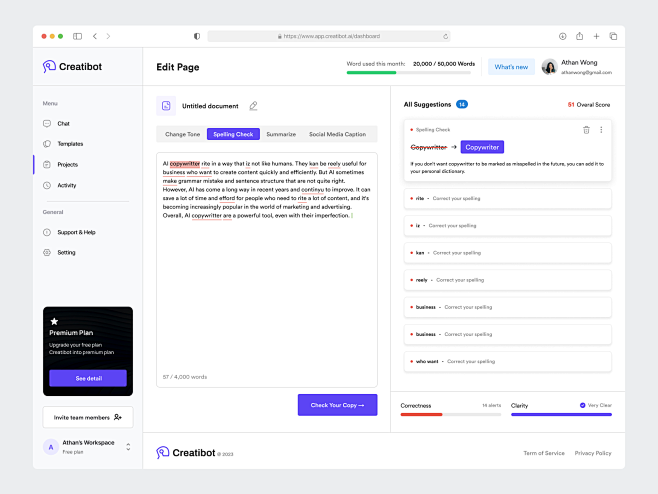Reload the page using refresh icon
658x494 pixels.
tap(445, 37)
